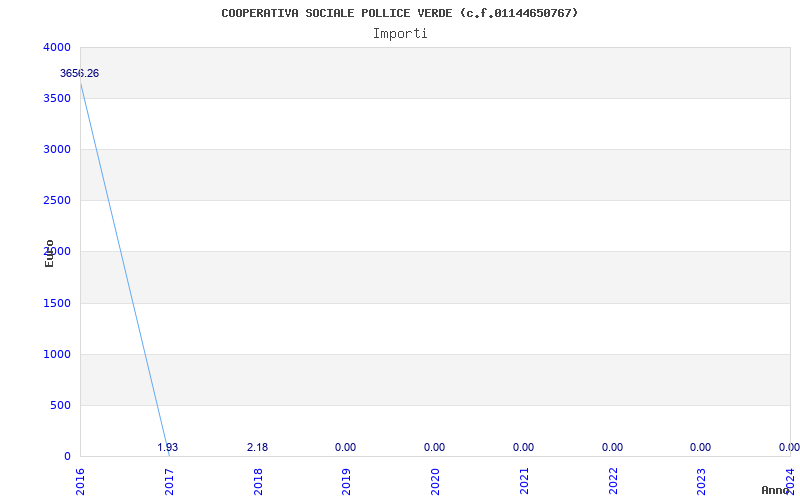Click the 2018 x-axis label
This screenshot has height=500, width=800.
click(258, 482)
